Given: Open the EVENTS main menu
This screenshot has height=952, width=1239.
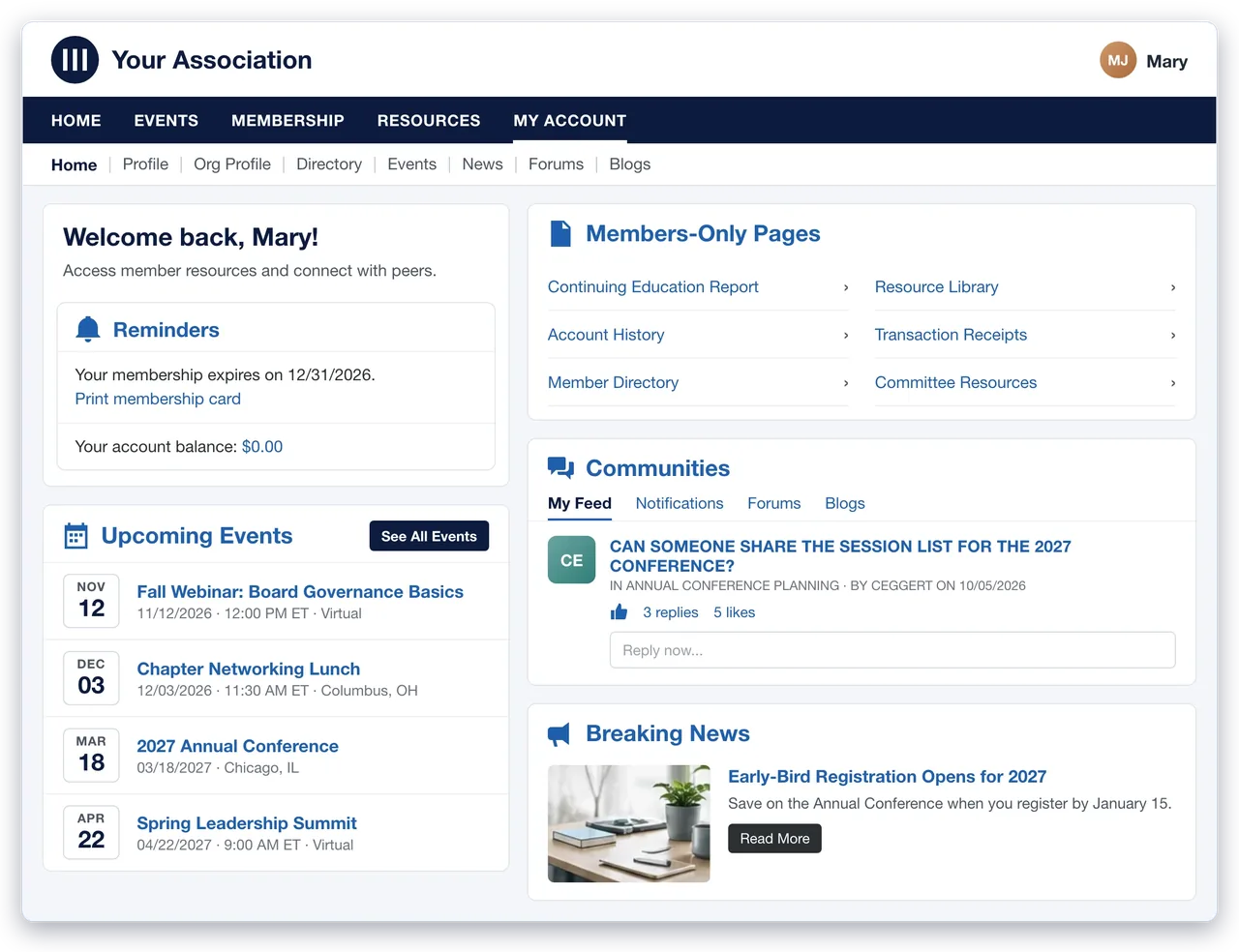Looking at the screenshot, I should (x=166, y=121).
